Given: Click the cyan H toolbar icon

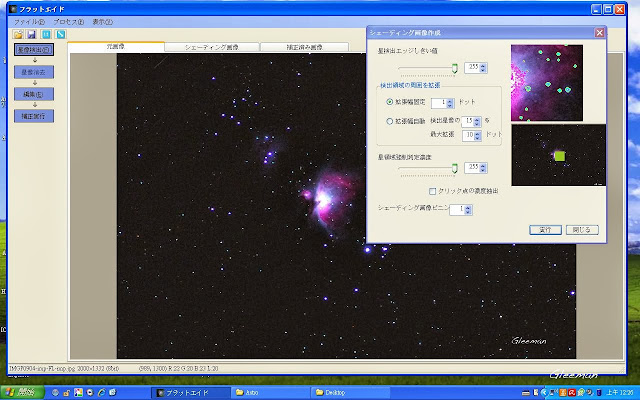Looking at the screenshot, I should pyautogui.click(x=46, y=34).
